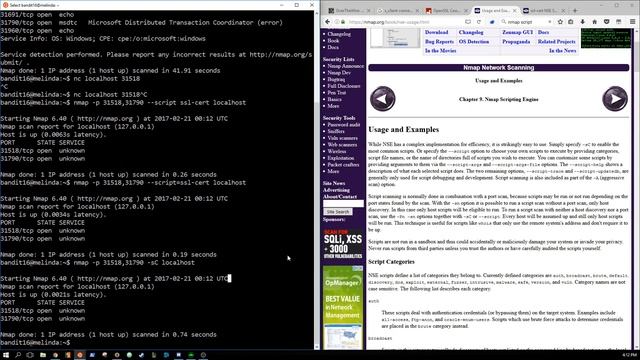Open a new browser tab with plus

point(575,10)
